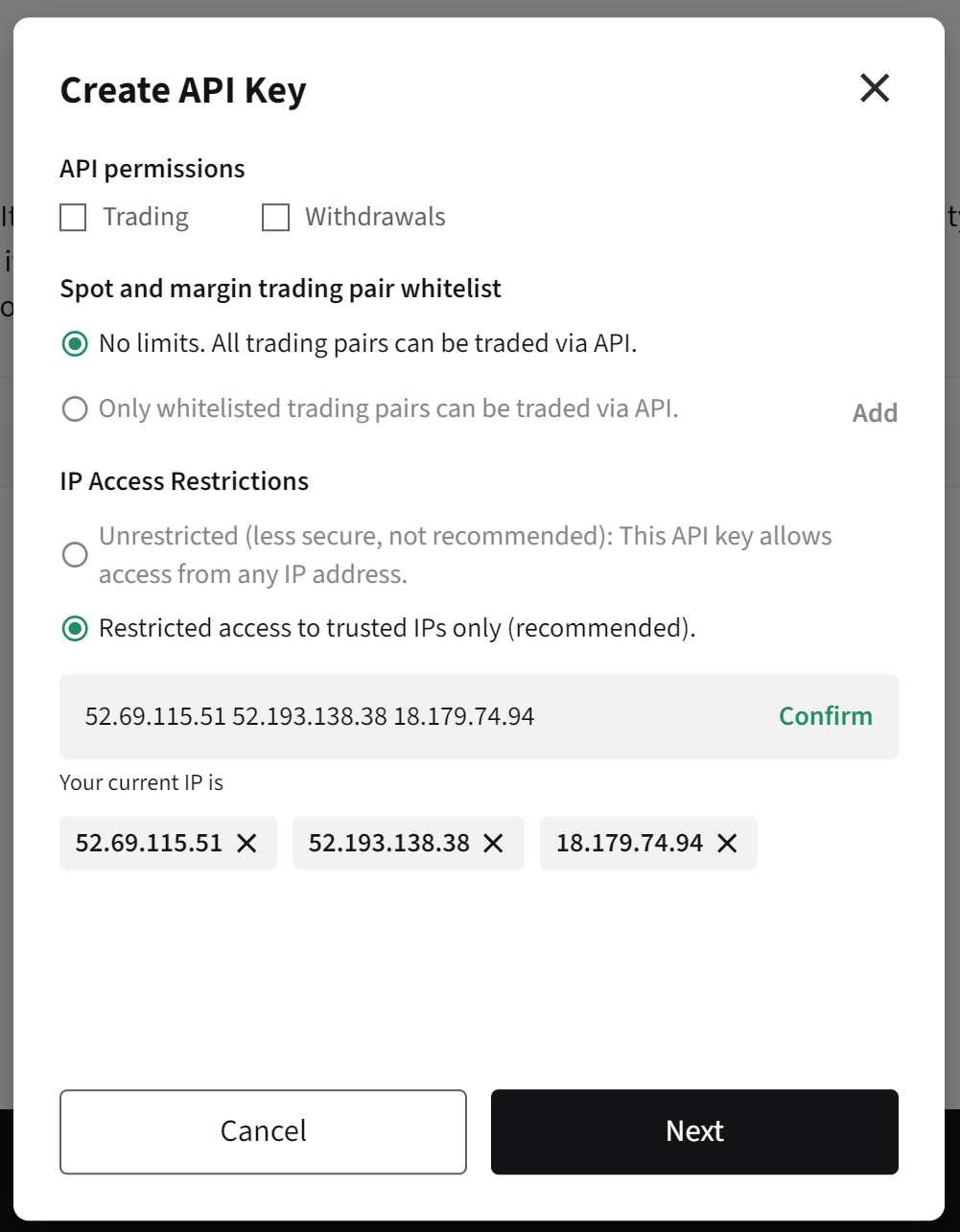Enable the Withdrawals API permission
The image size is (960, 1232).
[275, 217]
